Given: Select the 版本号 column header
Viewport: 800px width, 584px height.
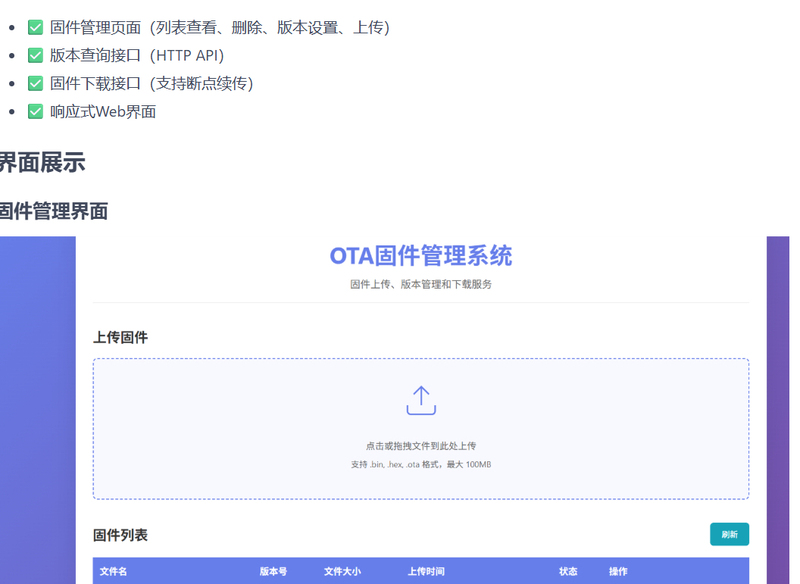Looking at the screenshot, I should point(273,572).
